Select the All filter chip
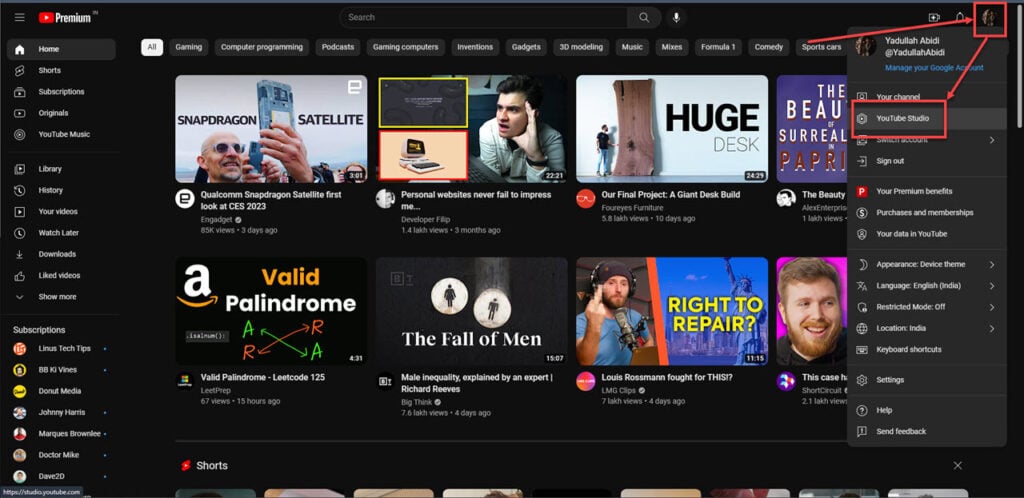 (x=152, y=47)
